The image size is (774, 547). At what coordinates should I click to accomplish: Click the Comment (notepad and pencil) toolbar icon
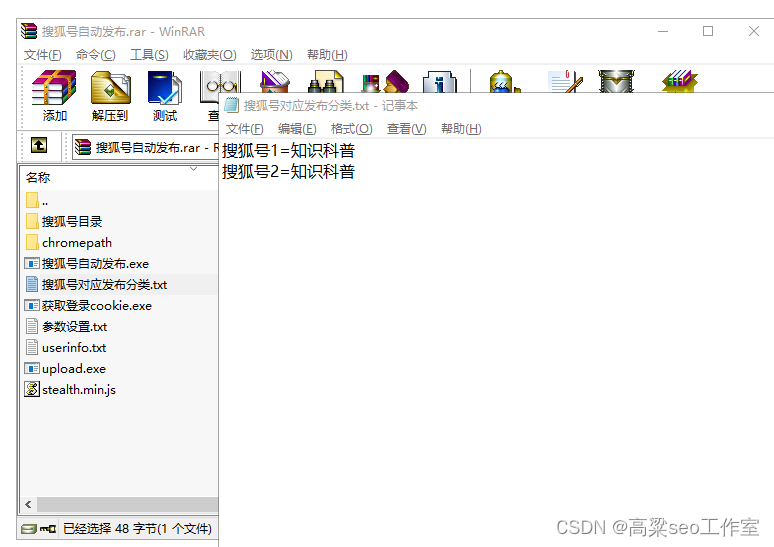pos(566,81)
